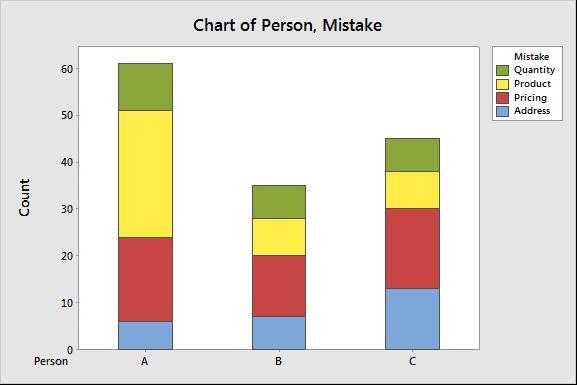Viewport: 577px width, 385px height.
Task: Click the Quantity green legend swatch
Action: 502,70
